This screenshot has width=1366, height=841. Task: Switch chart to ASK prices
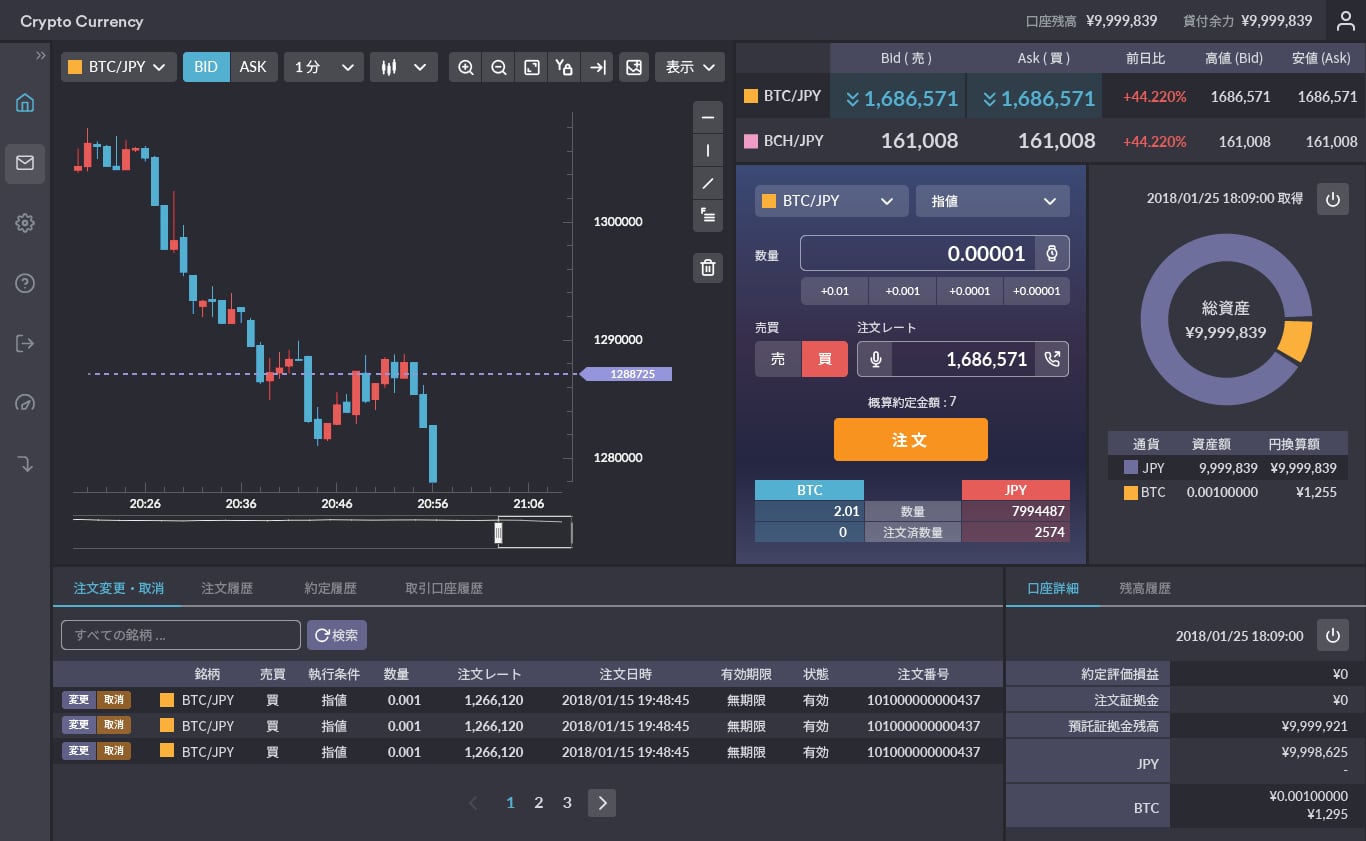253,67
